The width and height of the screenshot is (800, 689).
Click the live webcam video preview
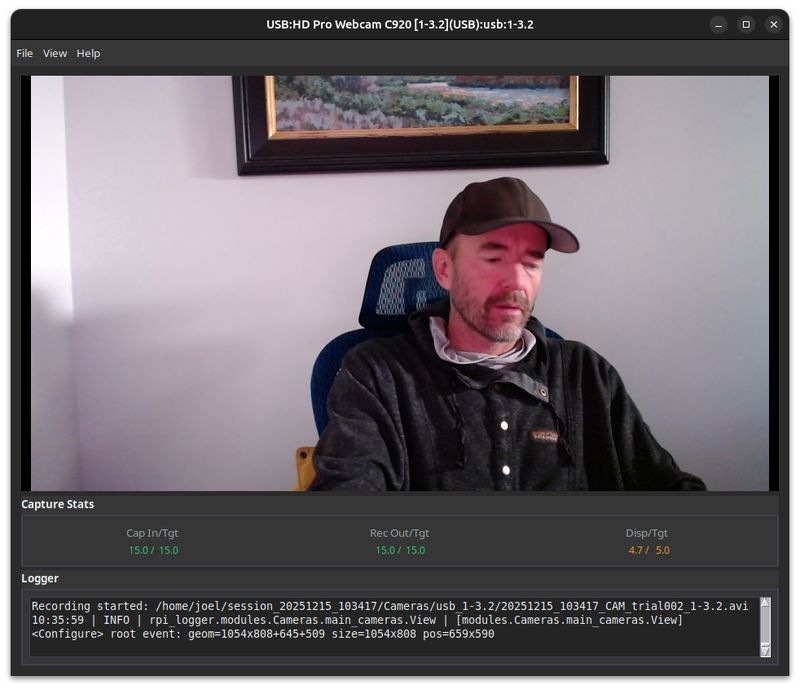pyautogui.click(x=398, y=282)
